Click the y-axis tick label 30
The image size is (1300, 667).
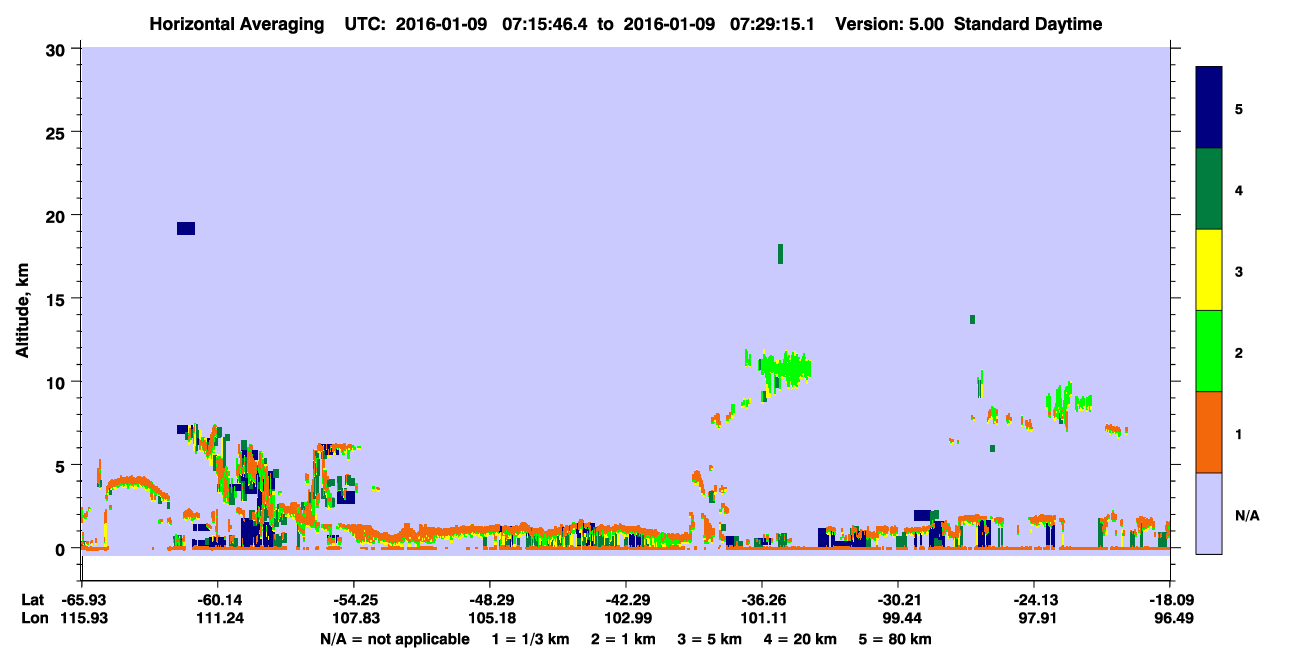(57, 49)
